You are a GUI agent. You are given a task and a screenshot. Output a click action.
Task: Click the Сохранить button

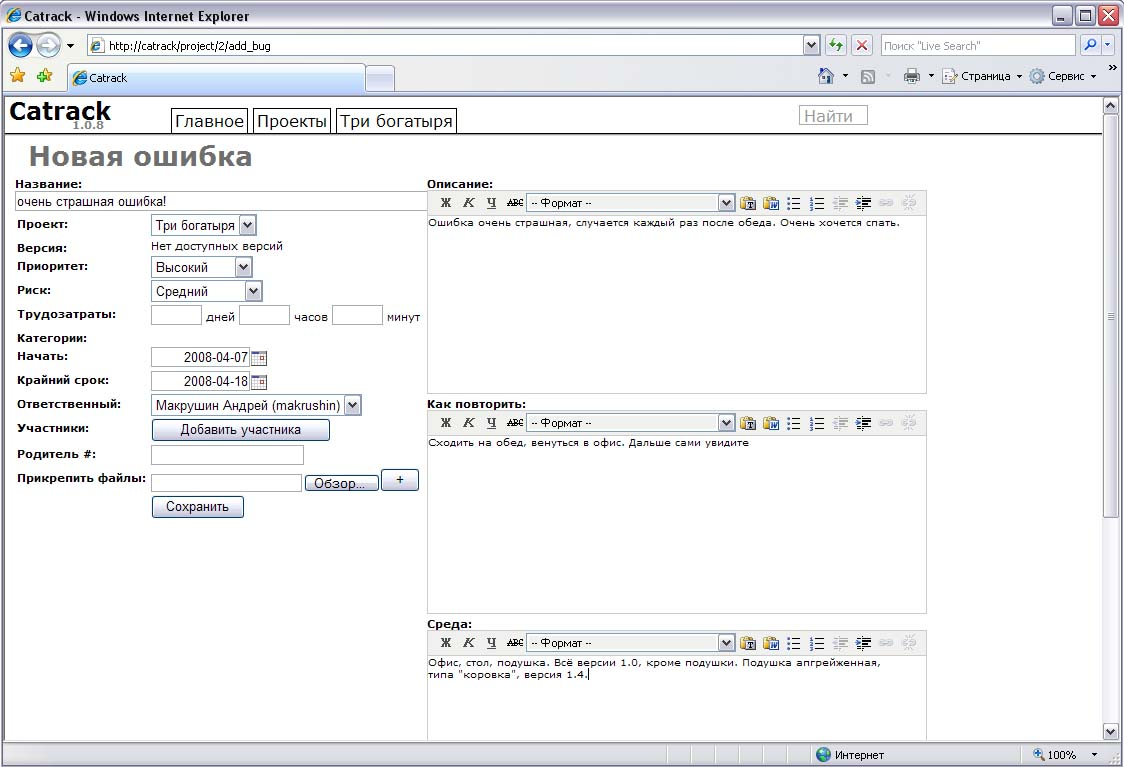[x=198, y=507]
